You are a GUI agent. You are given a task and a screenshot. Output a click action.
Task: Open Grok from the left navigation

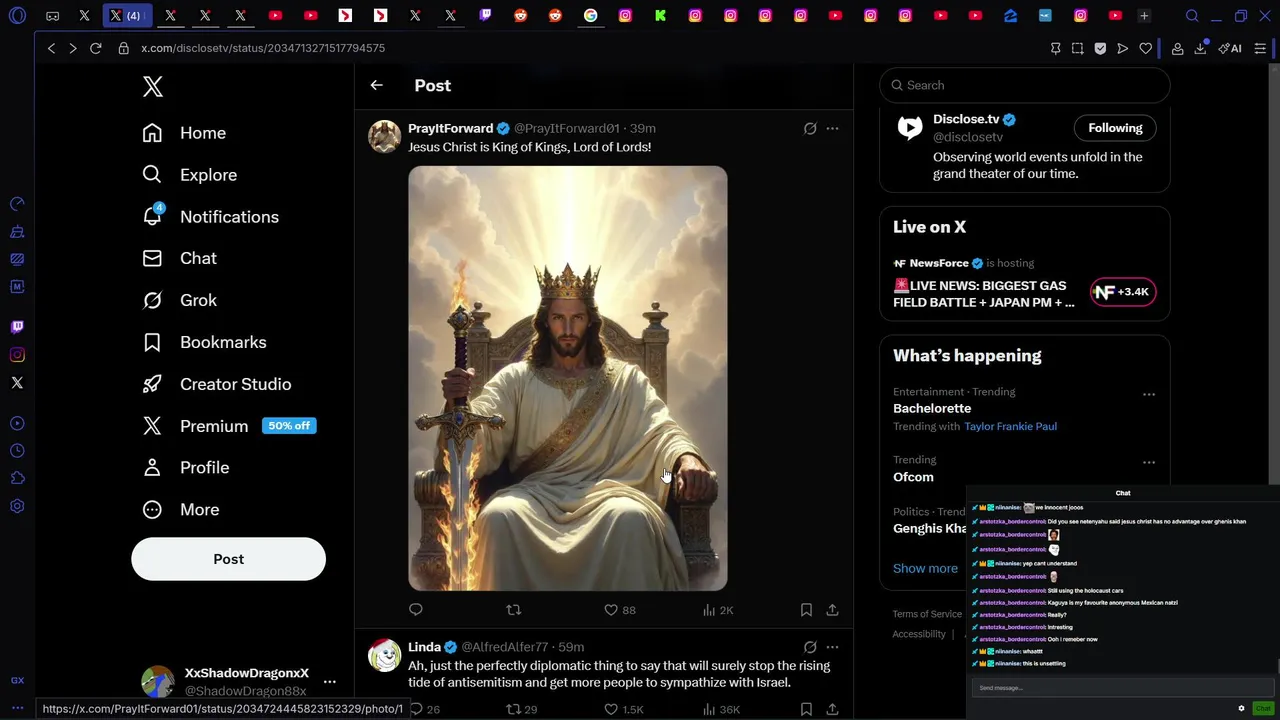pyautogui.click(x=197, y=300)
